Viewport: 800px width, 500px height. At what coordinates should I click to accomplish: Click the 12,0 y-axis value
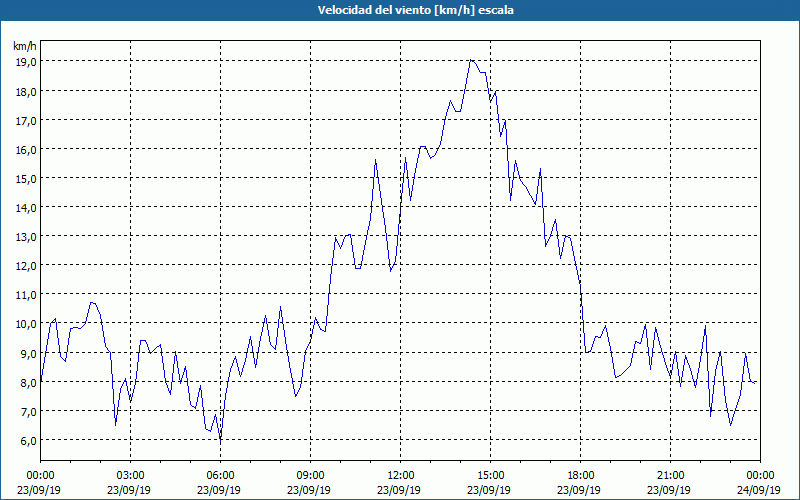pyautogui.click(x=26, y=266)
